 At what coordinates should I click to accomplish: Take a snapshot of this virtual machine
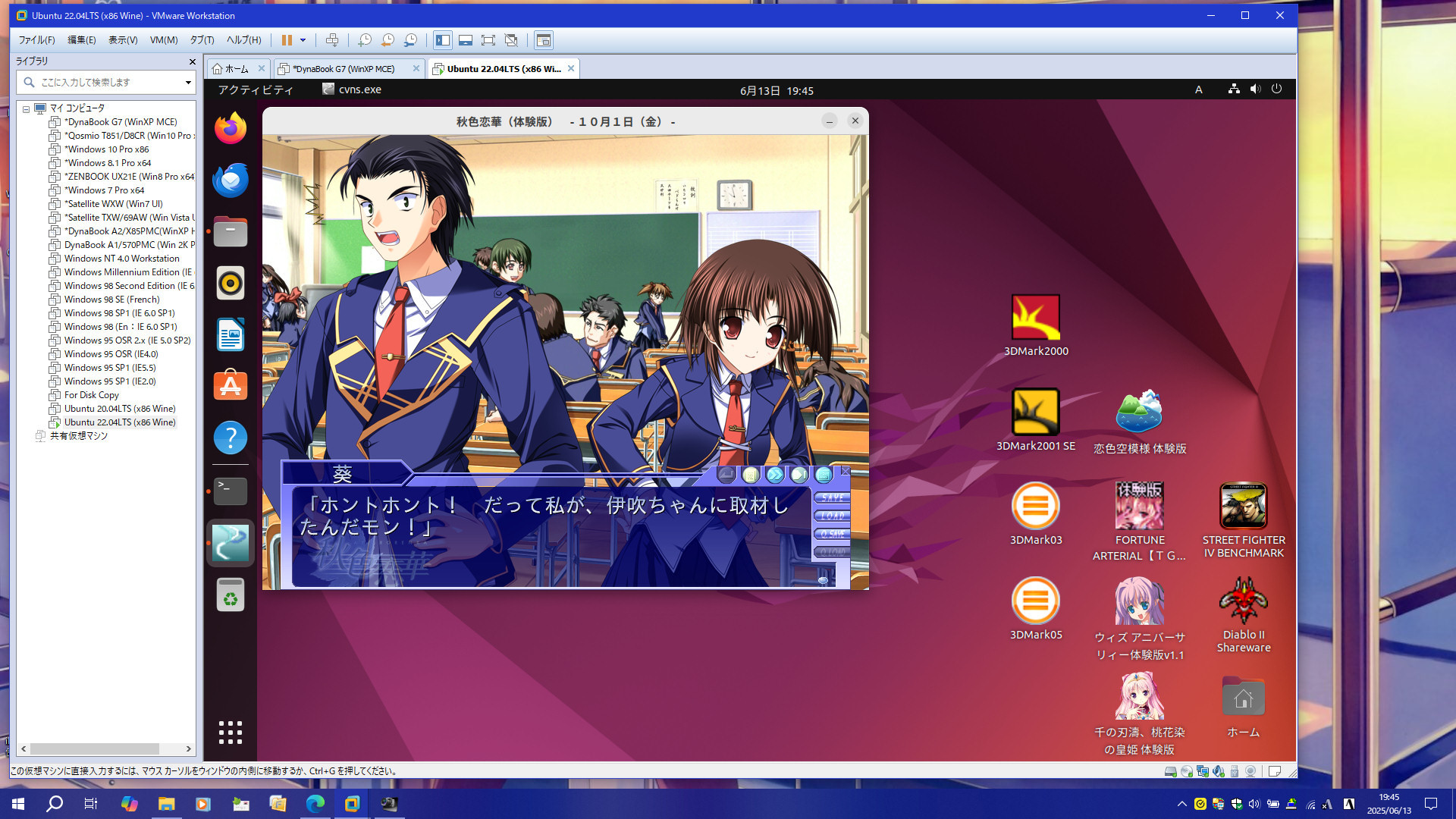[365, 40]
